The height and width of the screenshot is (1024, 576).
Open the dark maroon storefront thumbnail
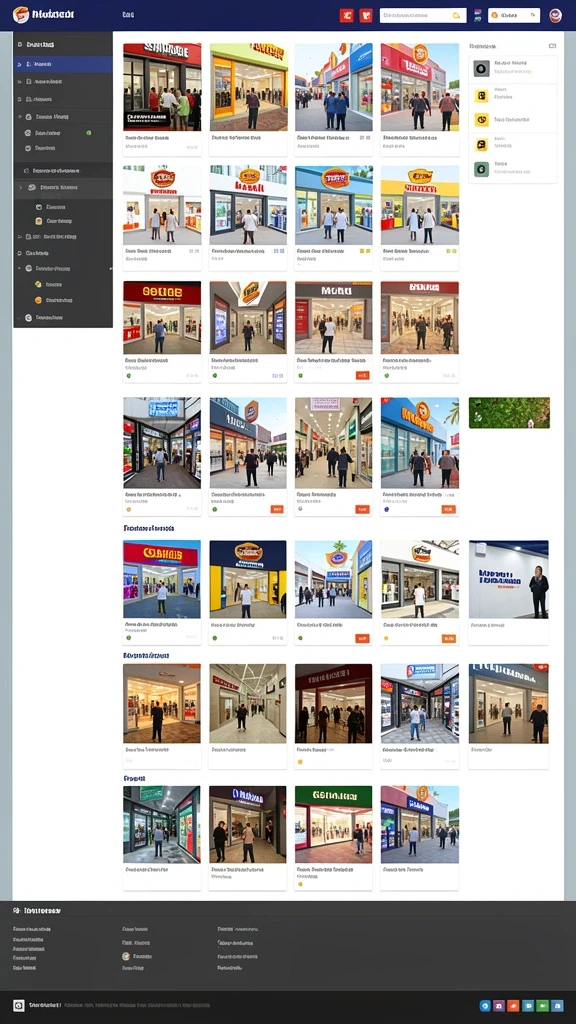tap(333, 703)
